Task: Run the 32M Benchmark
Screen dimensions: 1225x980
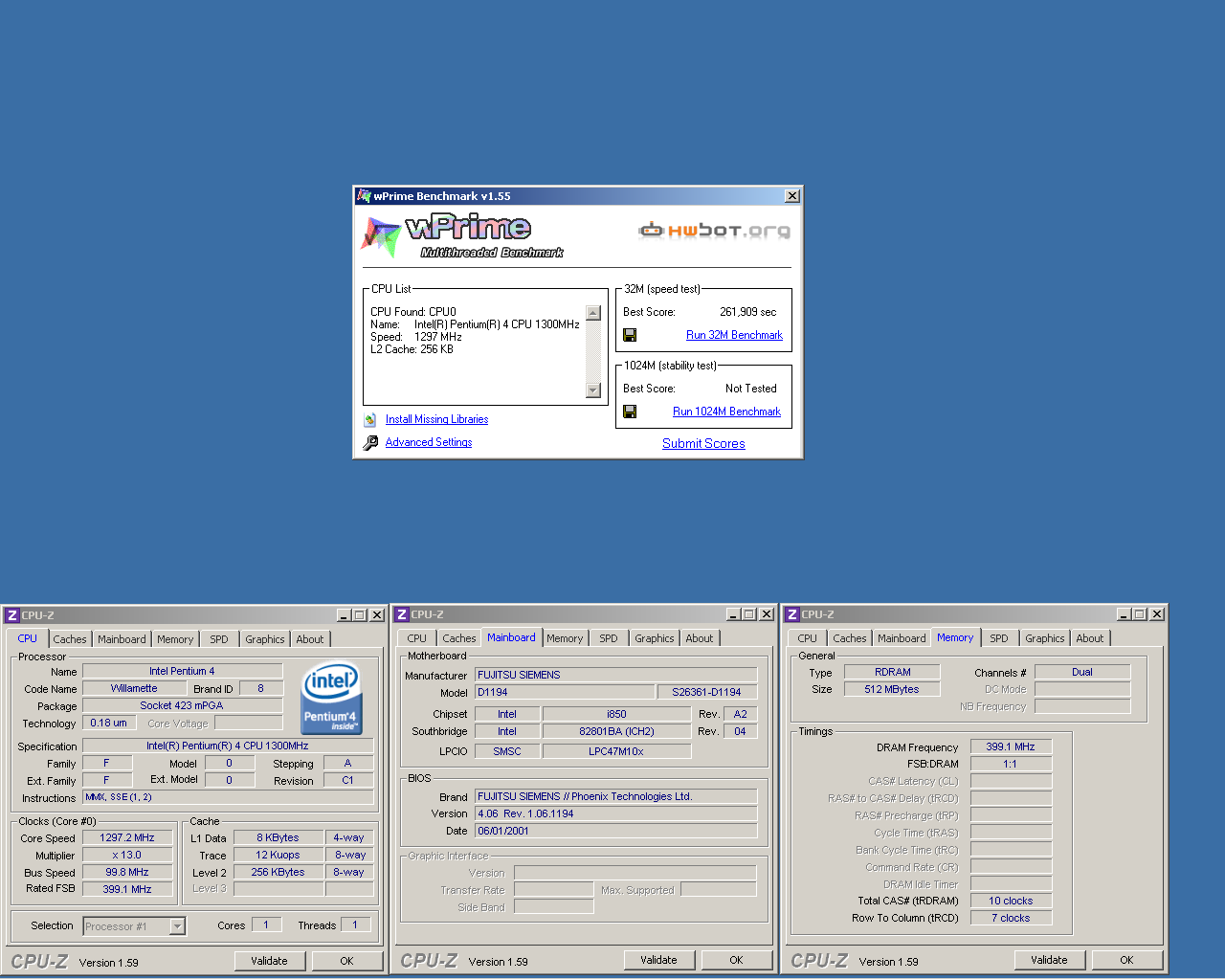Action: point(734,335)
